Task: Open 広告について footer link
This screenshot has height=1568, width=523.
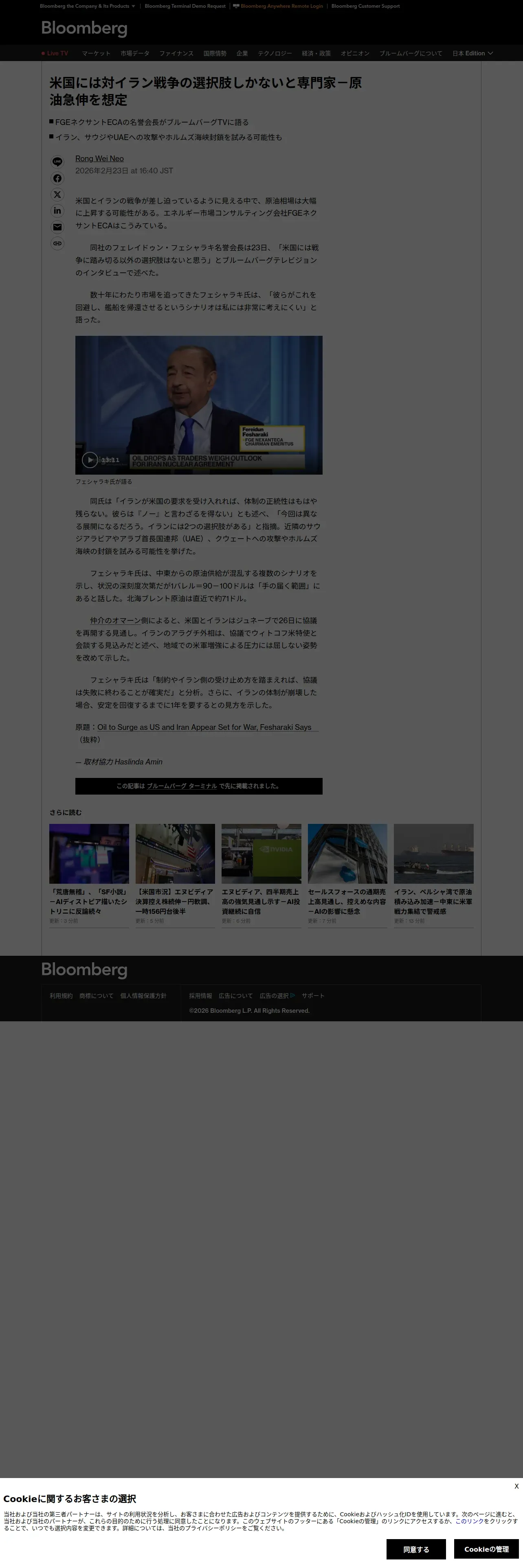Action: pyautogui.click(x=235, y=996)
